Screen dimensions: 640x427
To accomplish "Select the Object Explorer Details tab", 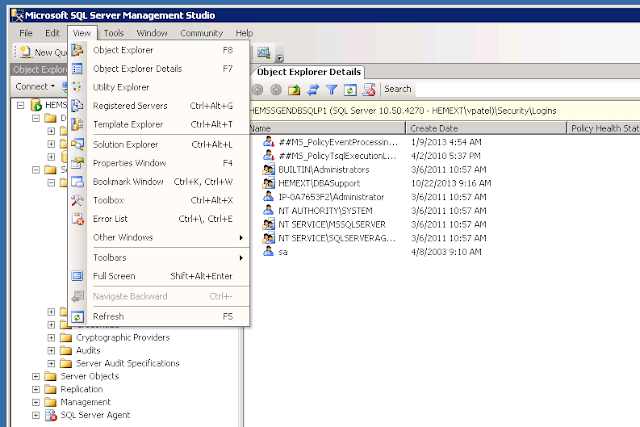I will (309, 72).
